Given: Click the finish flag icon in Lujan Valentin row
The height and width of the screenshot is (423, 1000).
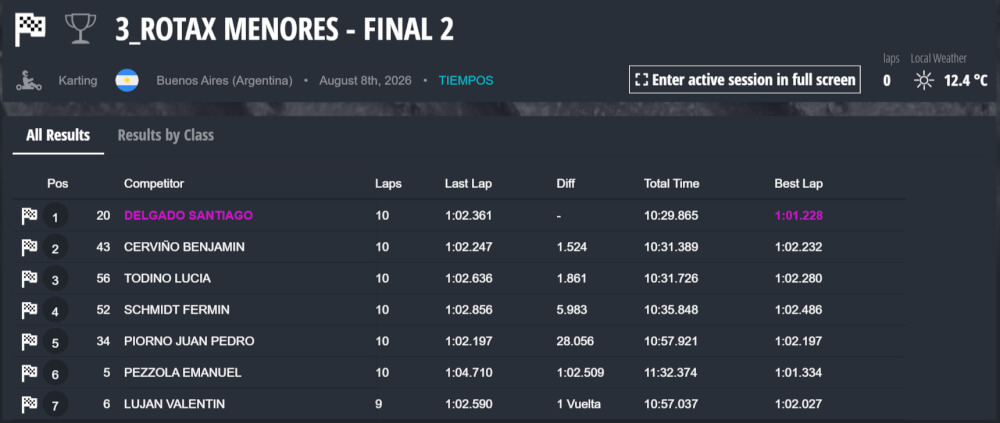Looking at the screenshot, I should pyautogui.click(x=29, y=404).
